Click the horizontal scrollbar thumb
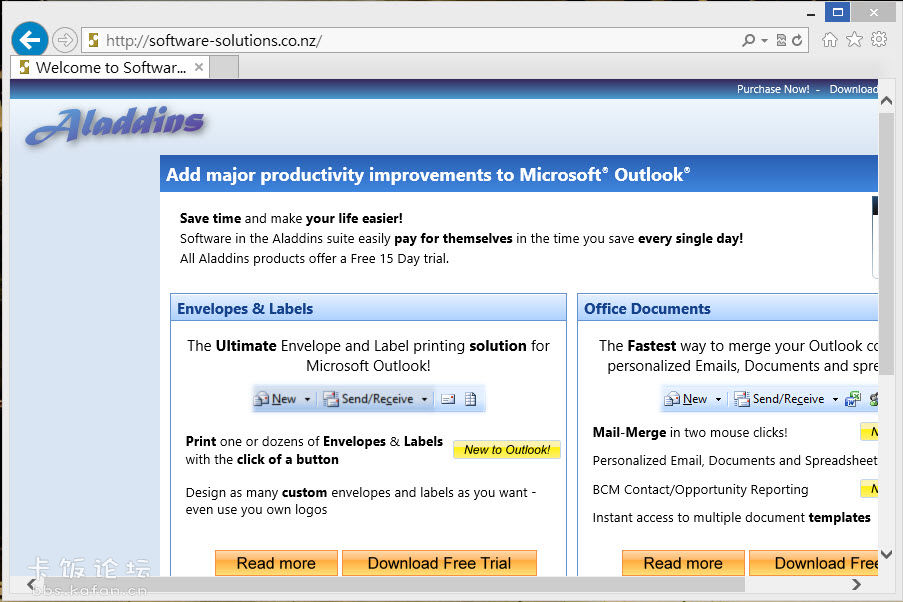The height and width of the screenshot is (602, 903). pos(393,585)
